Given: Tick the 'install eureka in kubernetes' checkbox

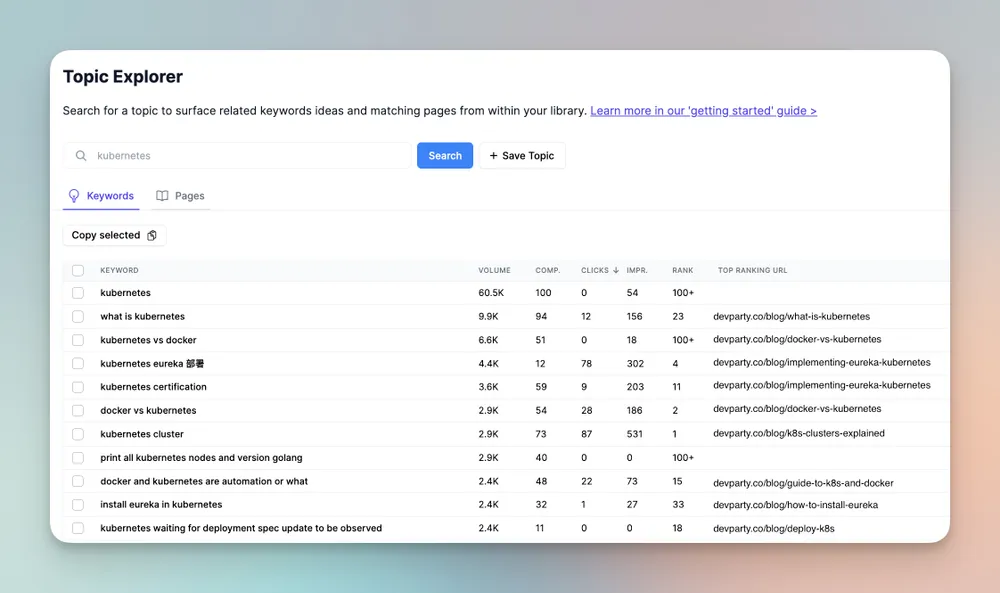Looking at the screenshot, I should point(78,505).
